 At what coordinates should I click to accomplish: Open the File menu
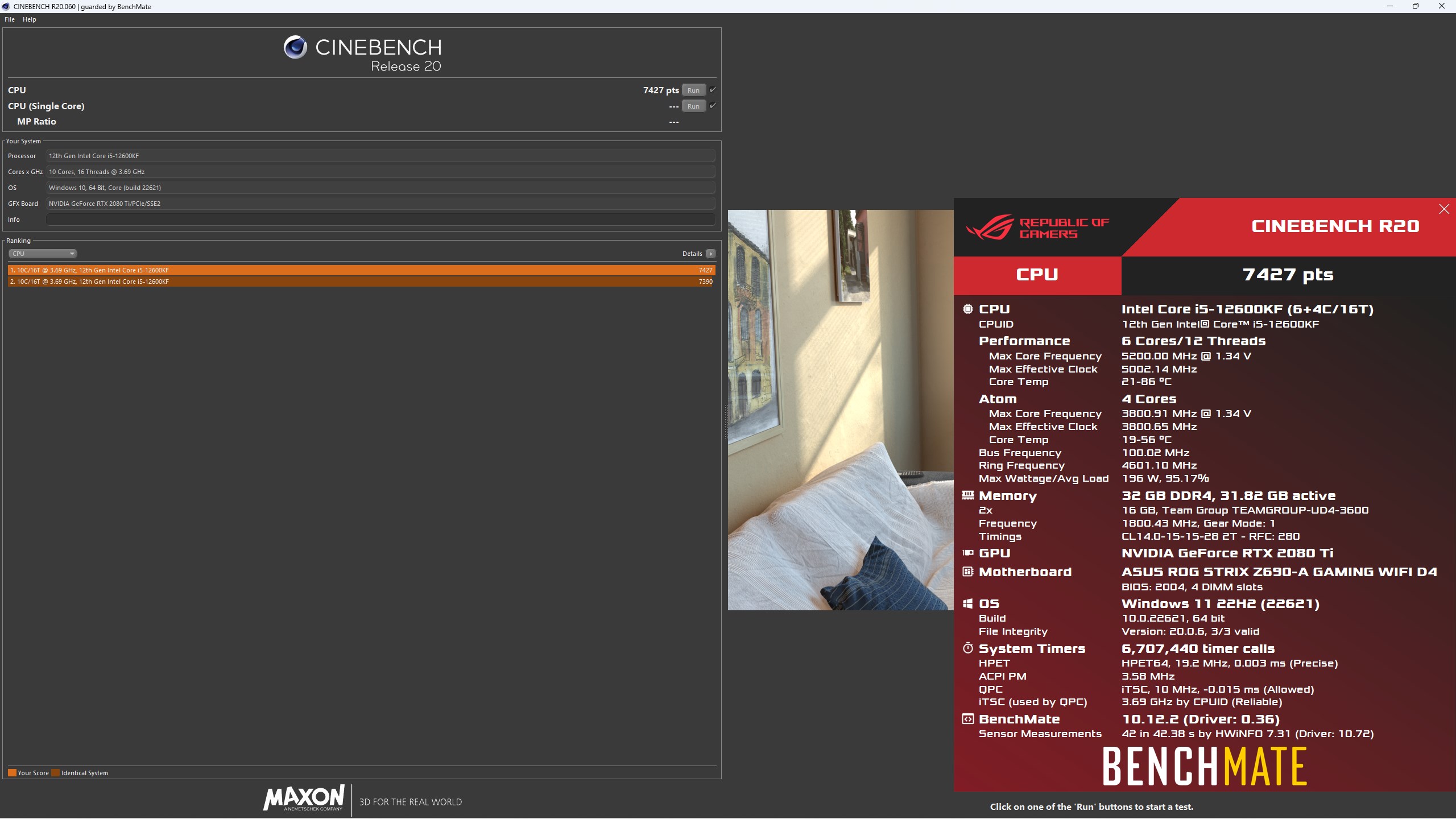pos(10,19)
